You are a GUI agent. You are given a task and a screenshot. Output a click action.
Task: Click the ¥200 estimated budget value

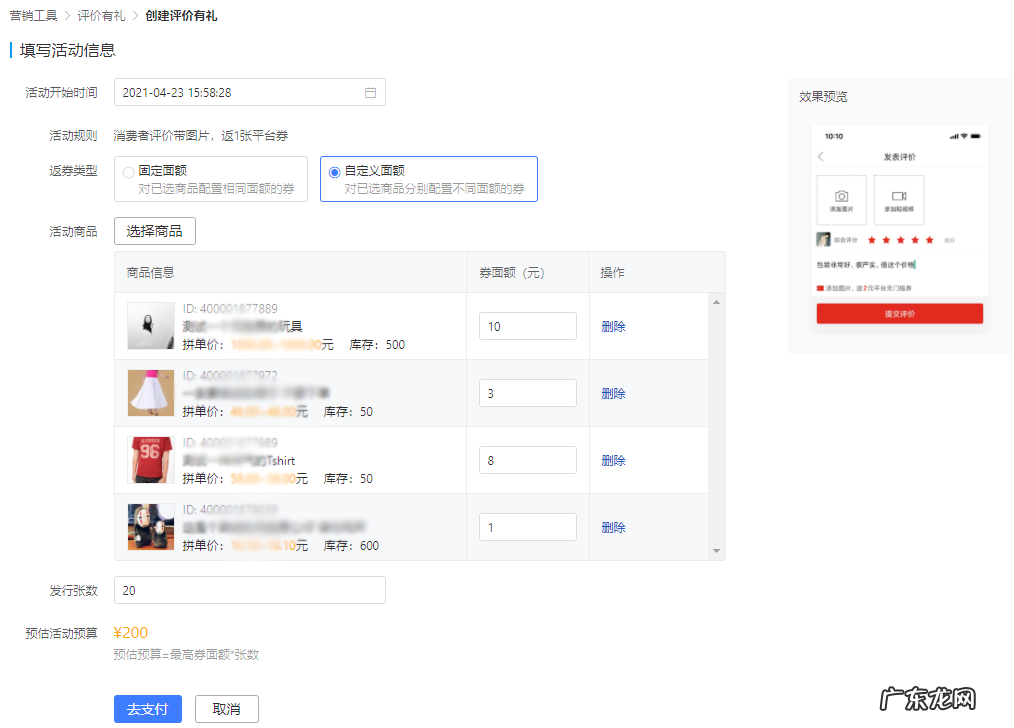[131, 633]
